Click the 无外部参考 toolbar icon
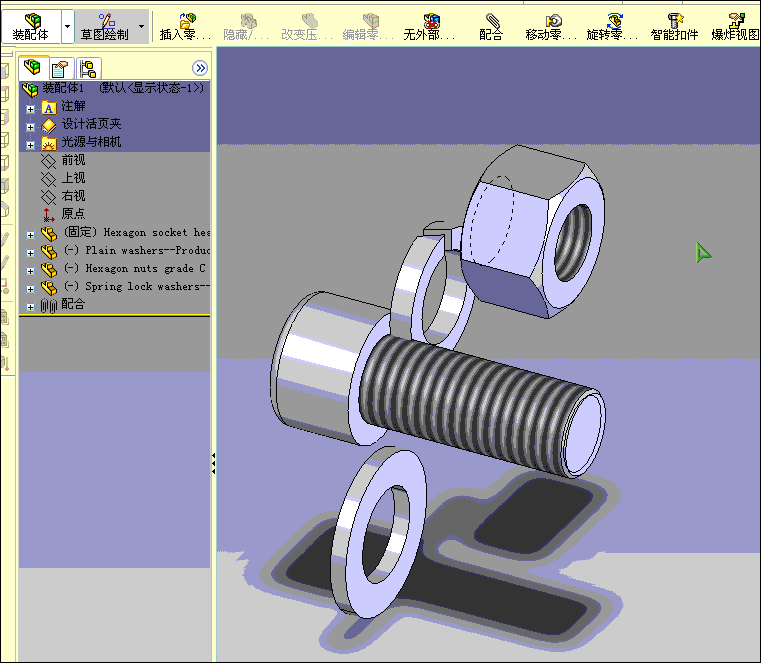761x663 pixels. [x=431, y=20]
